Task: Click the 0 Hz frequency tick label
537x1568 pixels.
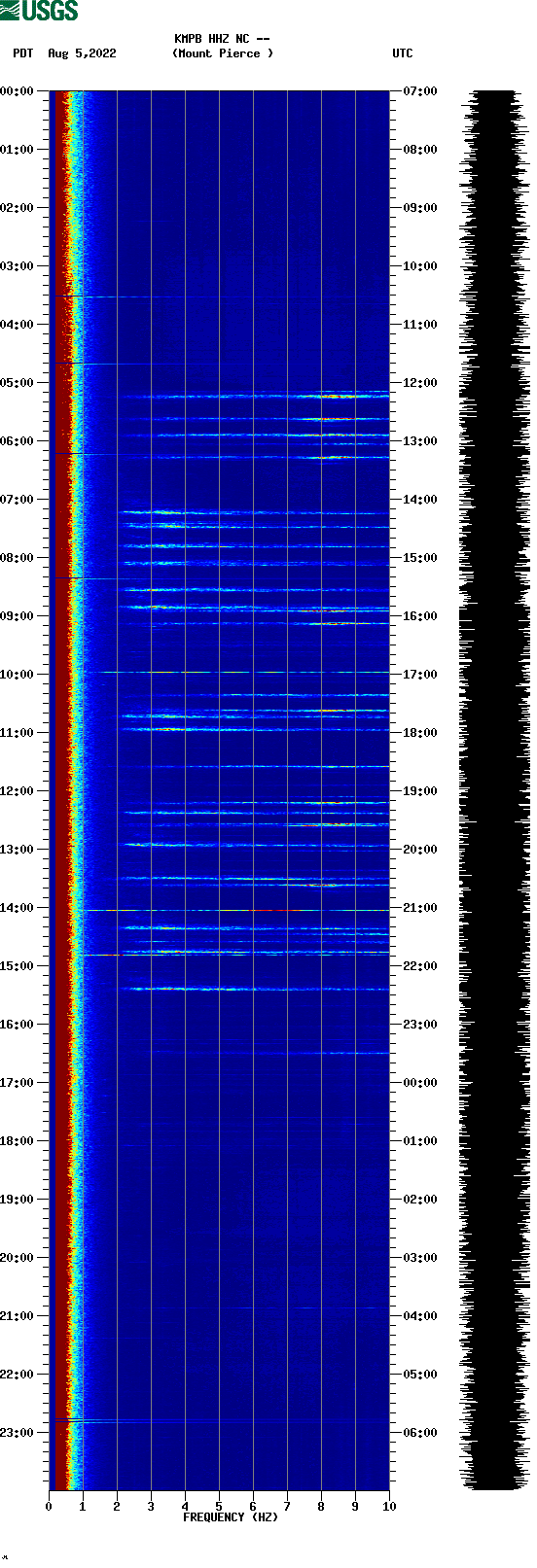Action: point(49,1507)
